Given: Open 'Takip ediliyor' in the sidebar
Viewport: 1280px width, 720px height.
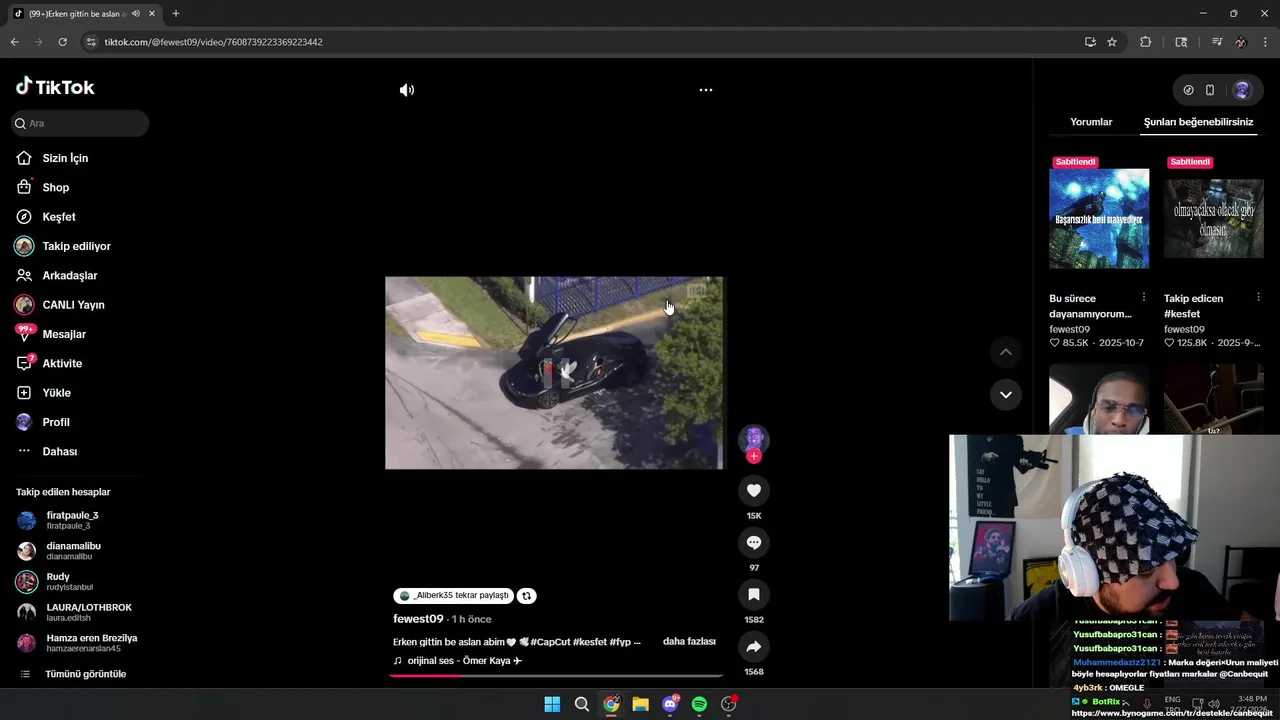Looking at the screenshot, I should (76, 246).
